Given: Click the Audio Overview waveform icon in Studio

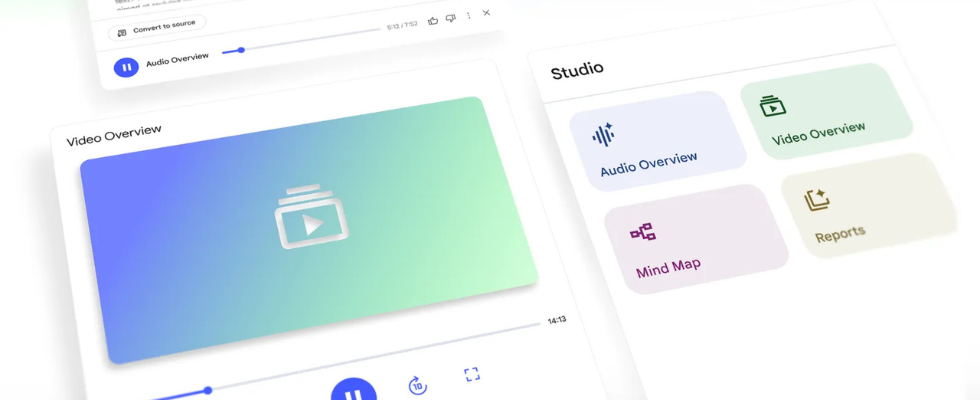Looking at the screenshot, I should point(603,135).
